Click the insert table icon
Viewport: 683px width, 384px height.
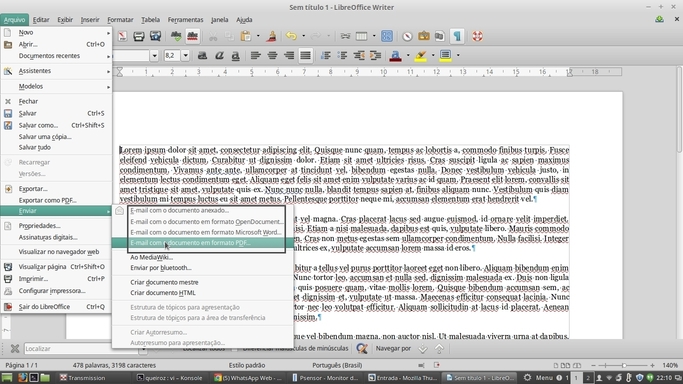pyautogui.click(x=361, y=36)
